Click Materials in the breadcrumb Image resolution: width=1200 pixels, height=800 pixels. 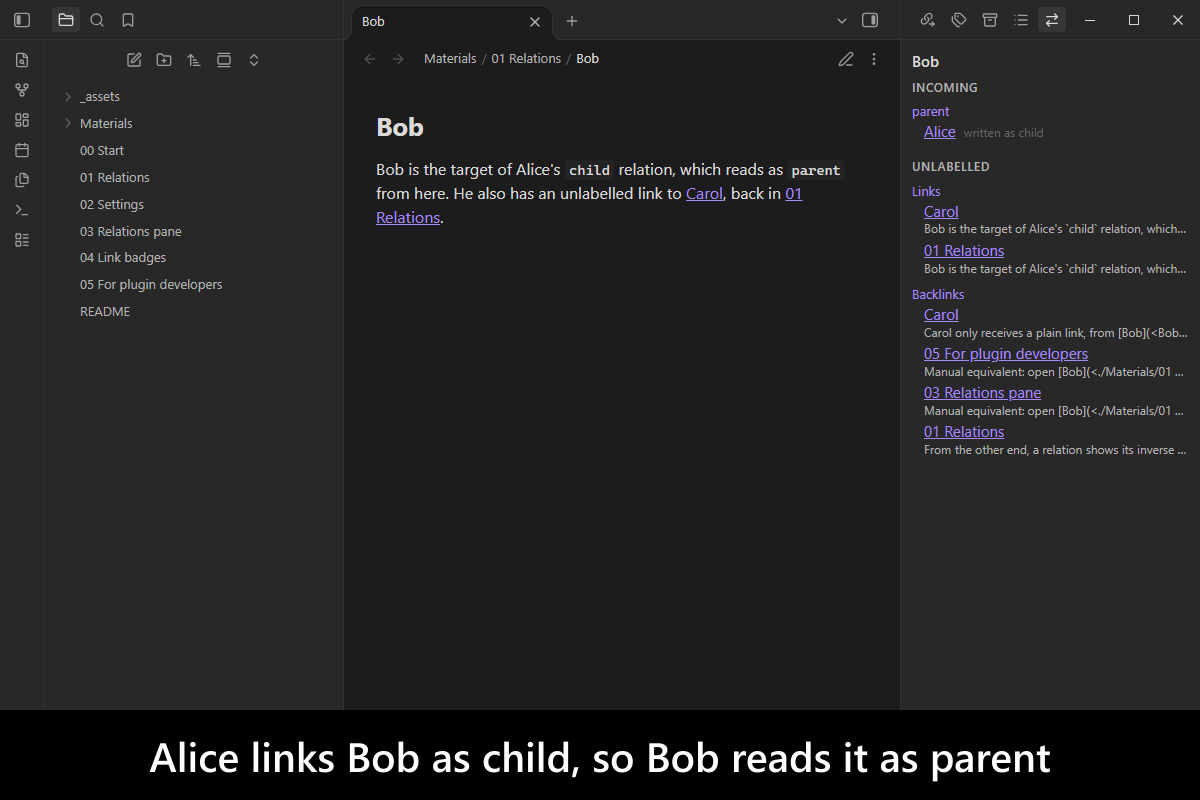coord(450,59)
